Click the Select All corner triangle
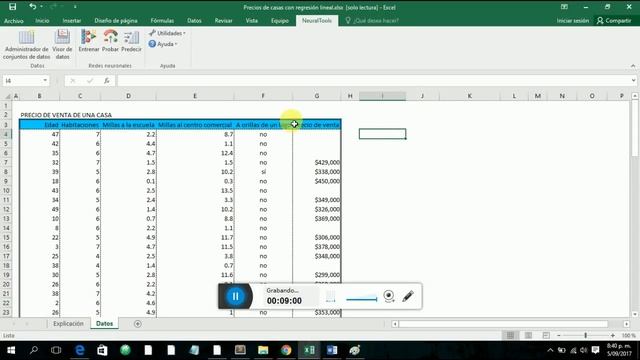This screenshot has width=640, height=360. coord(7,96)
